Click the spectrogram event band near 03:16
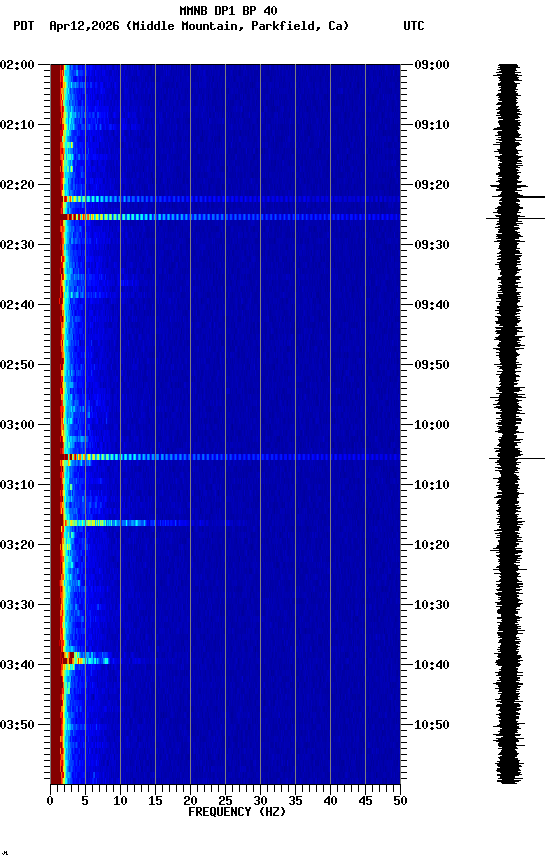Viewport: 552px width, 864px height. pyautogui.click(x=154, y=522)
